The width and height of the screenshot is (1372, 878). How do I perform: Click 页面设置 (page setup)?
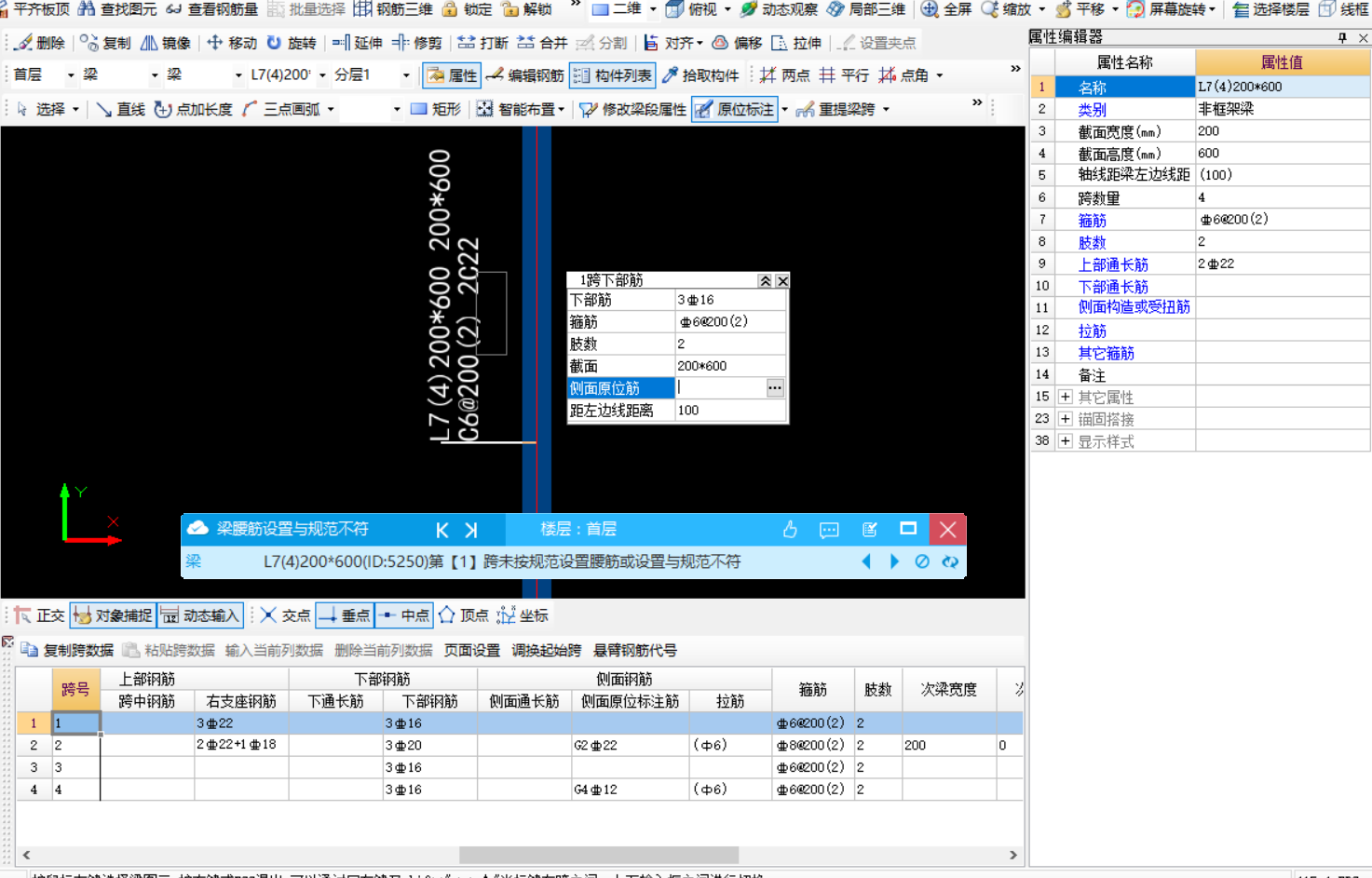point(472,650)
